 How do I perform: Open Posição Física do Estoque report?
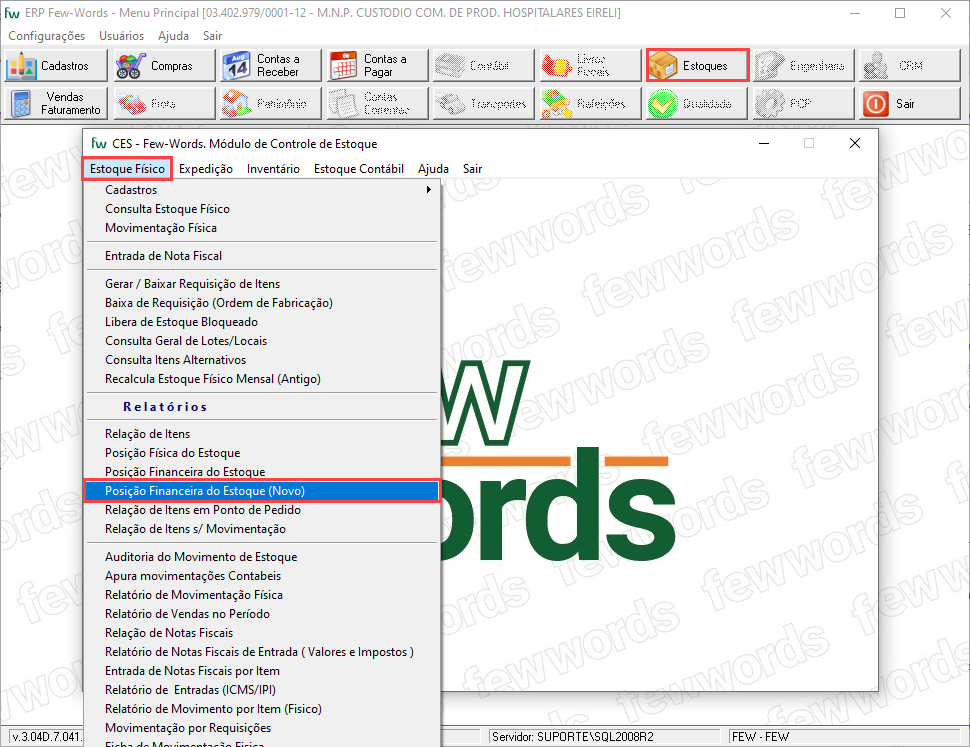[x=262, y=453]
